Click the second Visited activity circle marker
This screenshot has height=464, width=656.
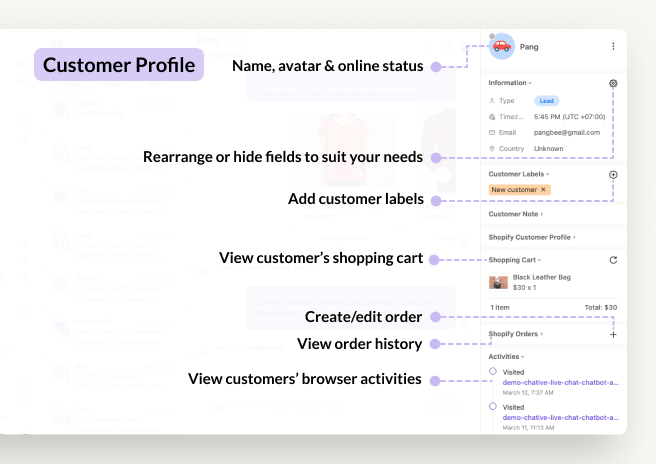click(x=493, y=406)
